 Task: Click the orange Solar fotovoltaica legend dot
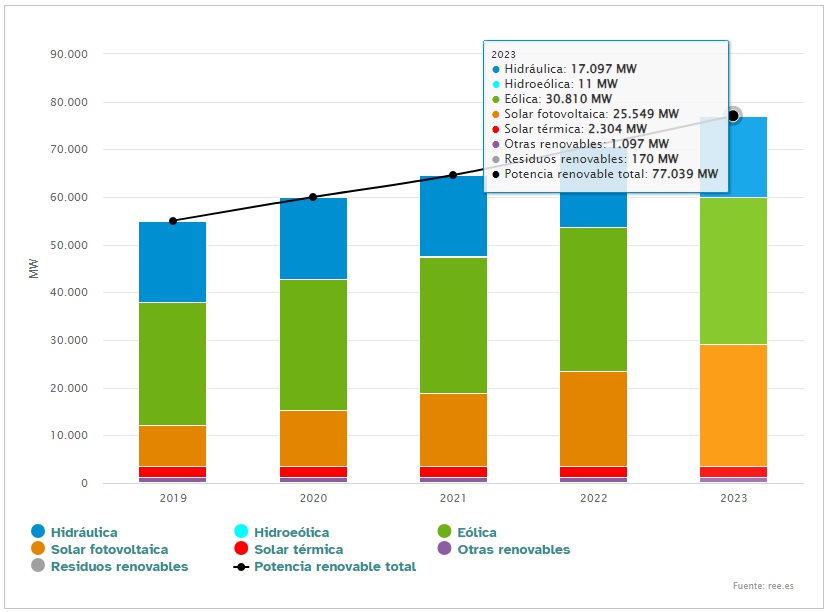coord(38,548)
